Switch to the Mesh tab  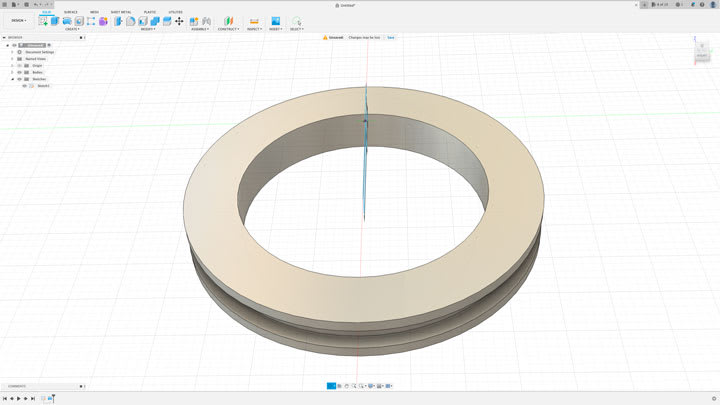[x=94, y=12]
